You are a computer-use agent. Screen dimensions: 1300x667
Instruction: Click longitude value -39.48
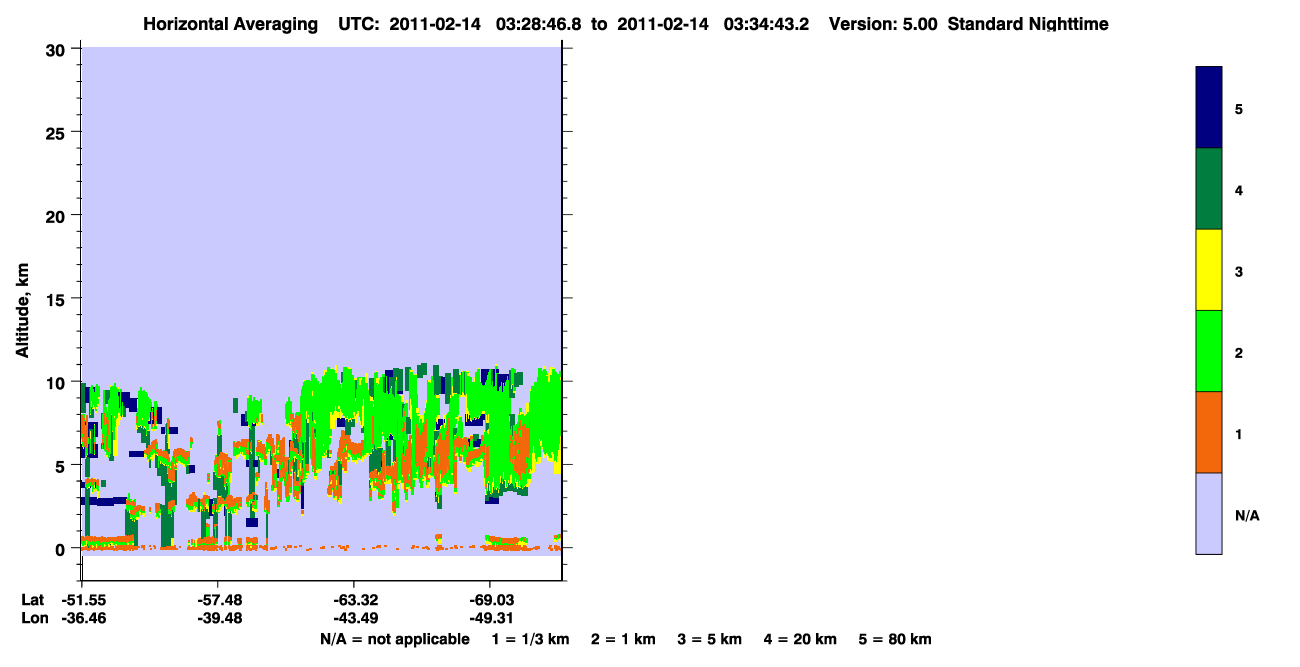point(218,618)
